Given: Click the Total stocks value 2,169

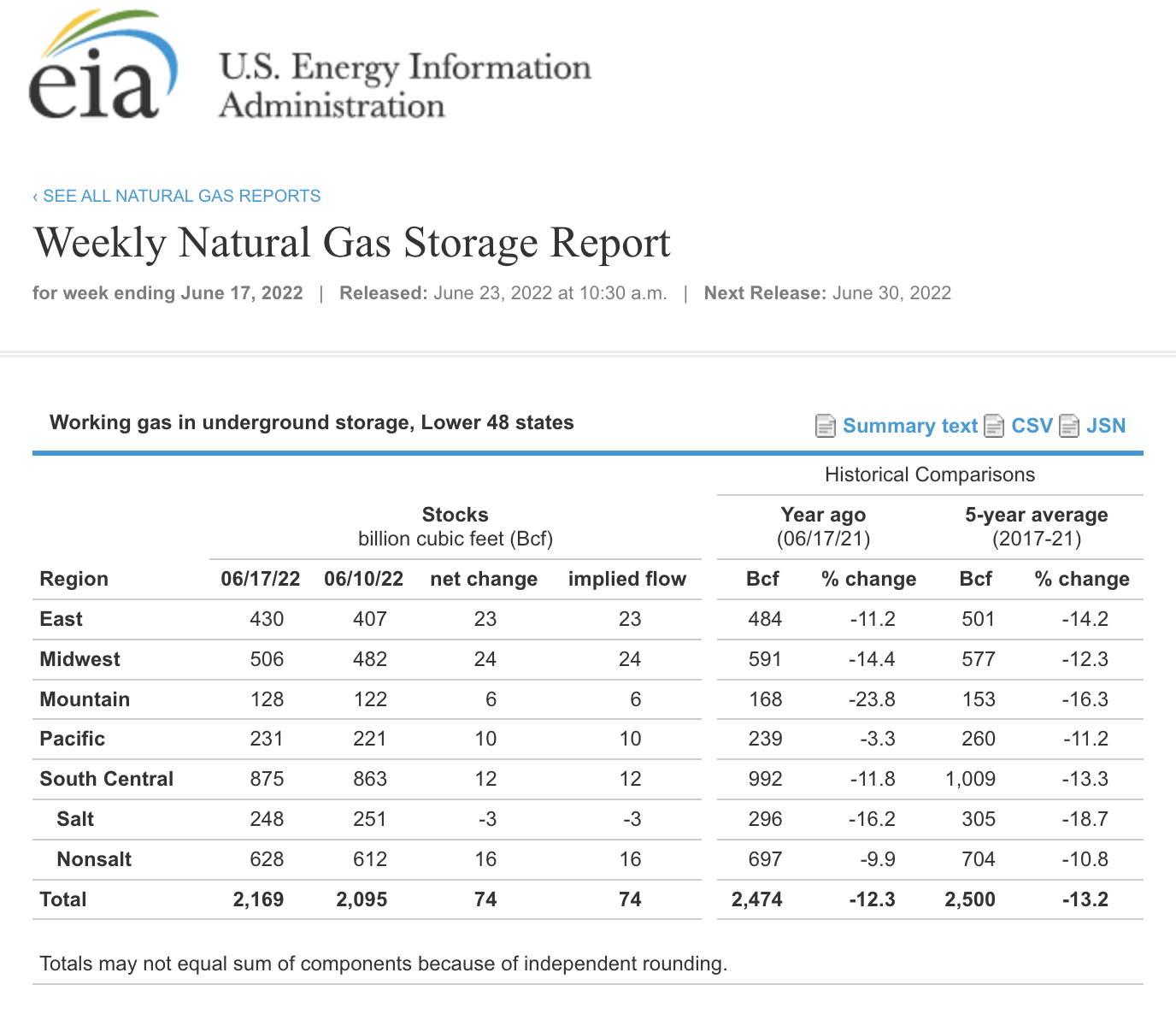Looking at the screenshot, I should coord(258,899).
